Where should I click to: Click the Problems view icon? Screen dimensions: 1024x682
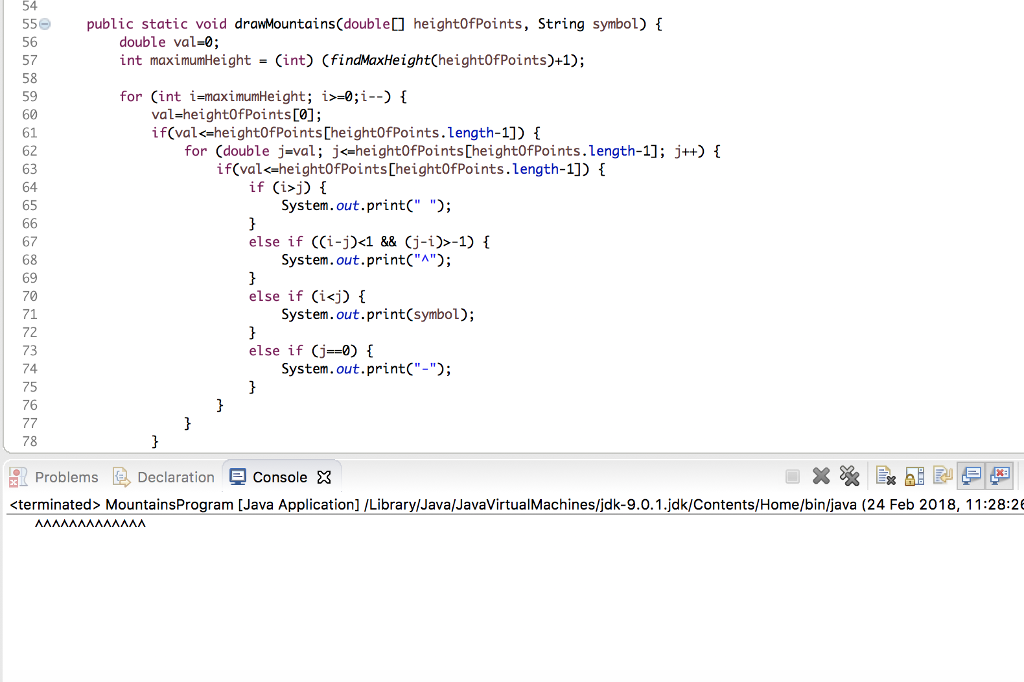[18, 477]
